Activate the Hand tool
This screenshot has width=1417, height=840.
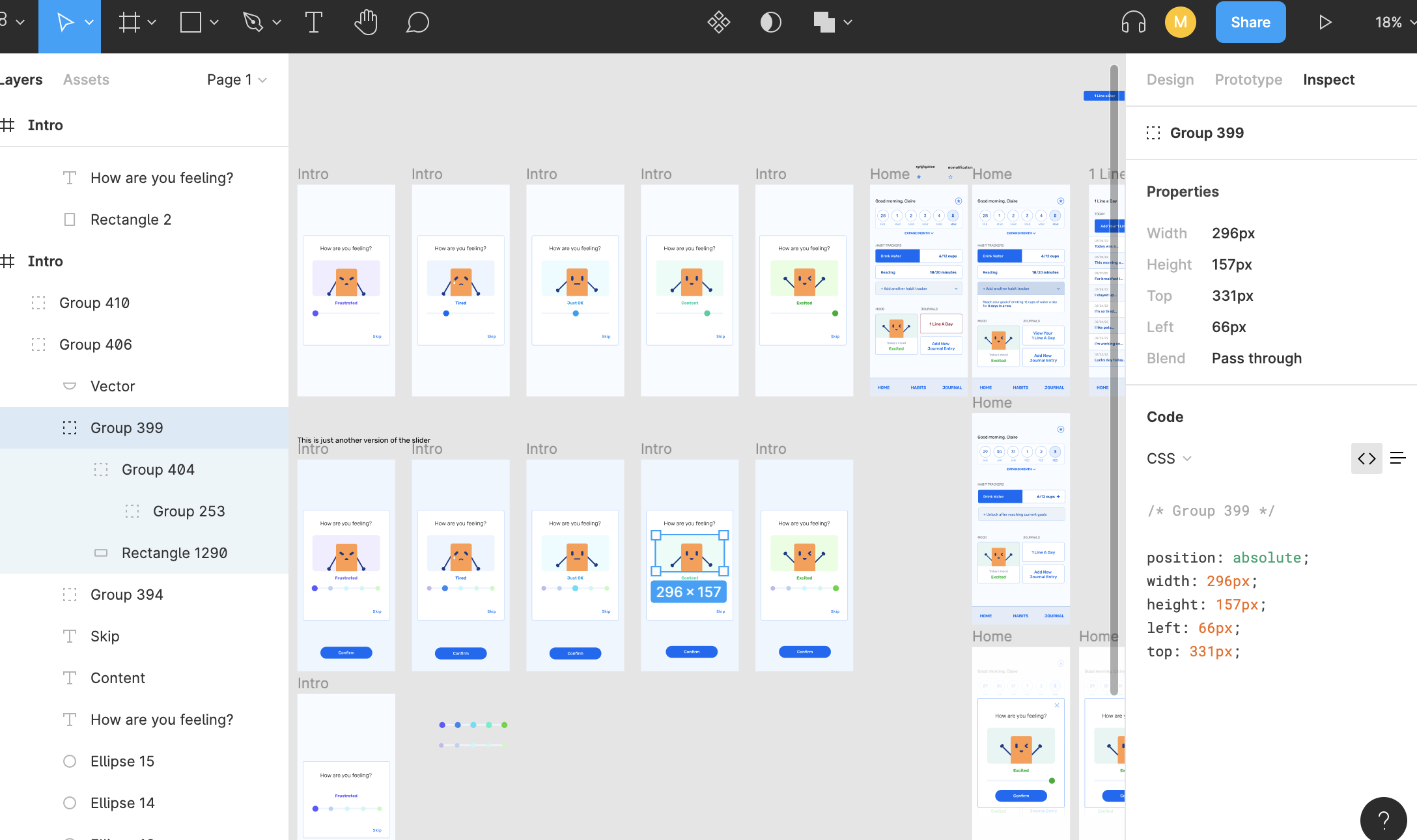(x=366, y=23)
